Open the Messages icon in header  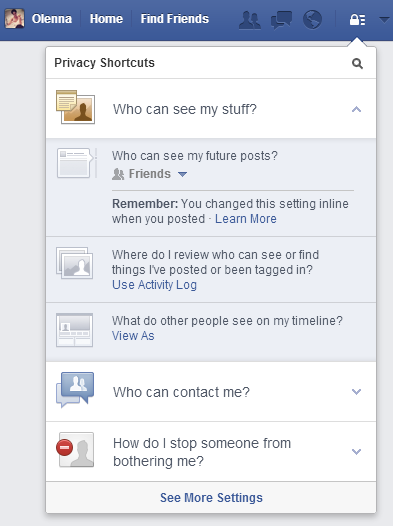point(281,20)
